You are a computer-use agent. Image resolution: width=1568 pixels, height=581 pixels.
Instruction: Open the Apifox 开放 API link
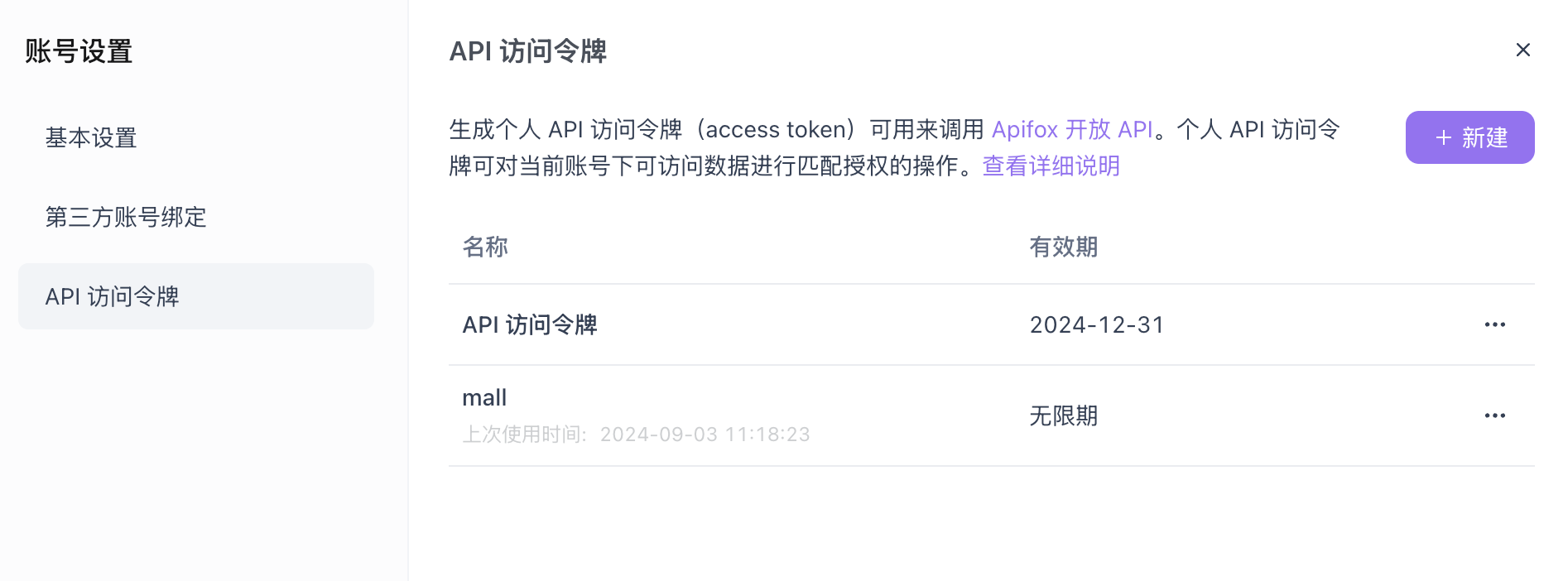pos(1073,129)
